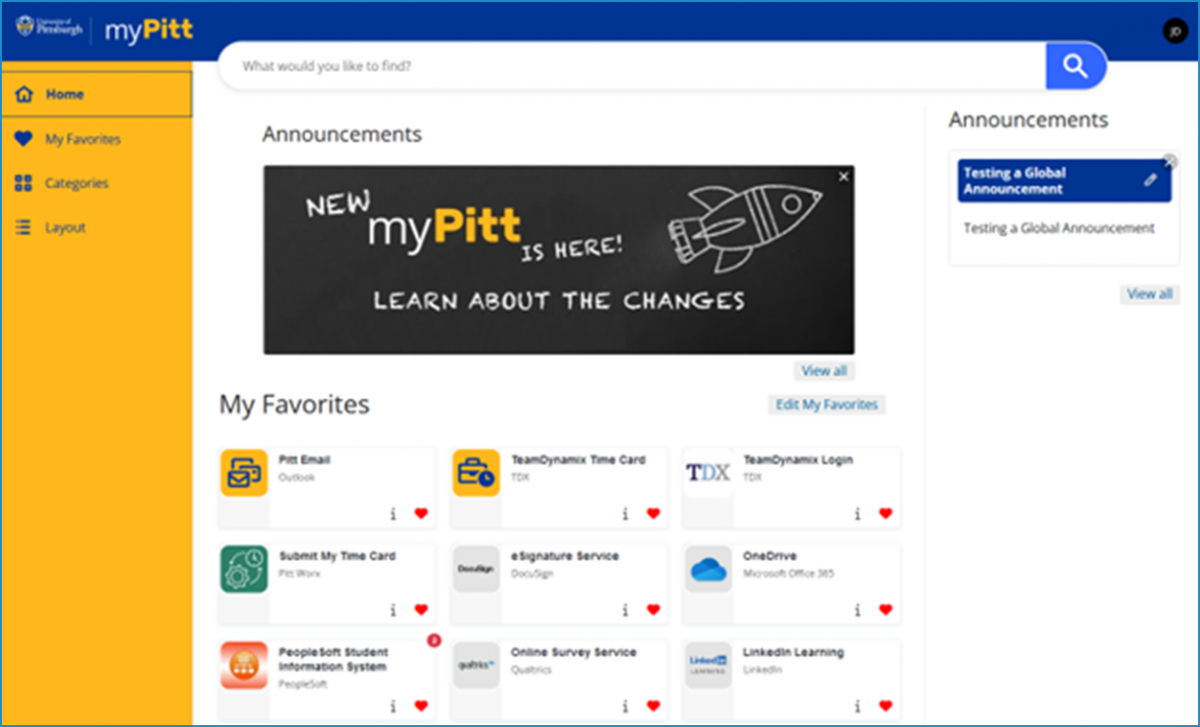Show info for Submit My Time Card
The width and height of the screenshot is (1200, 727).
point(393,610)
